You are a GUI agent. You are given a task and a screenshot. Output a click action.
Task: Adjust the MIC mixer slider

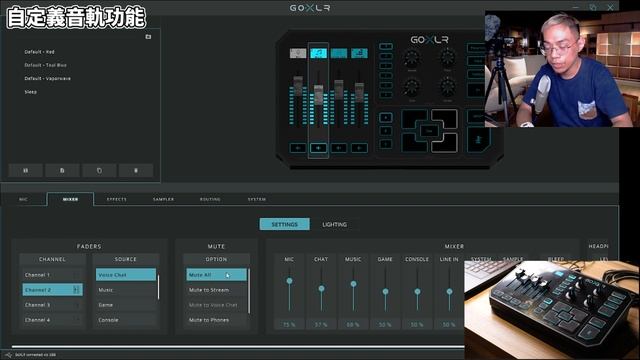point(289,281)
